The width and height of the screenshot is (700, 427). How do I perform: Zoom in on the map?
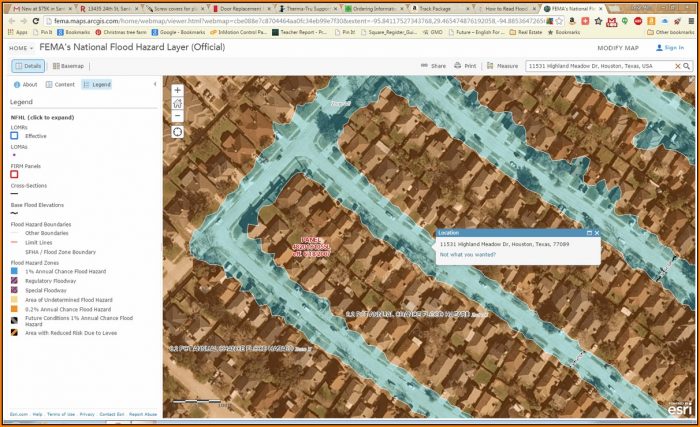(x=177, y=90)
